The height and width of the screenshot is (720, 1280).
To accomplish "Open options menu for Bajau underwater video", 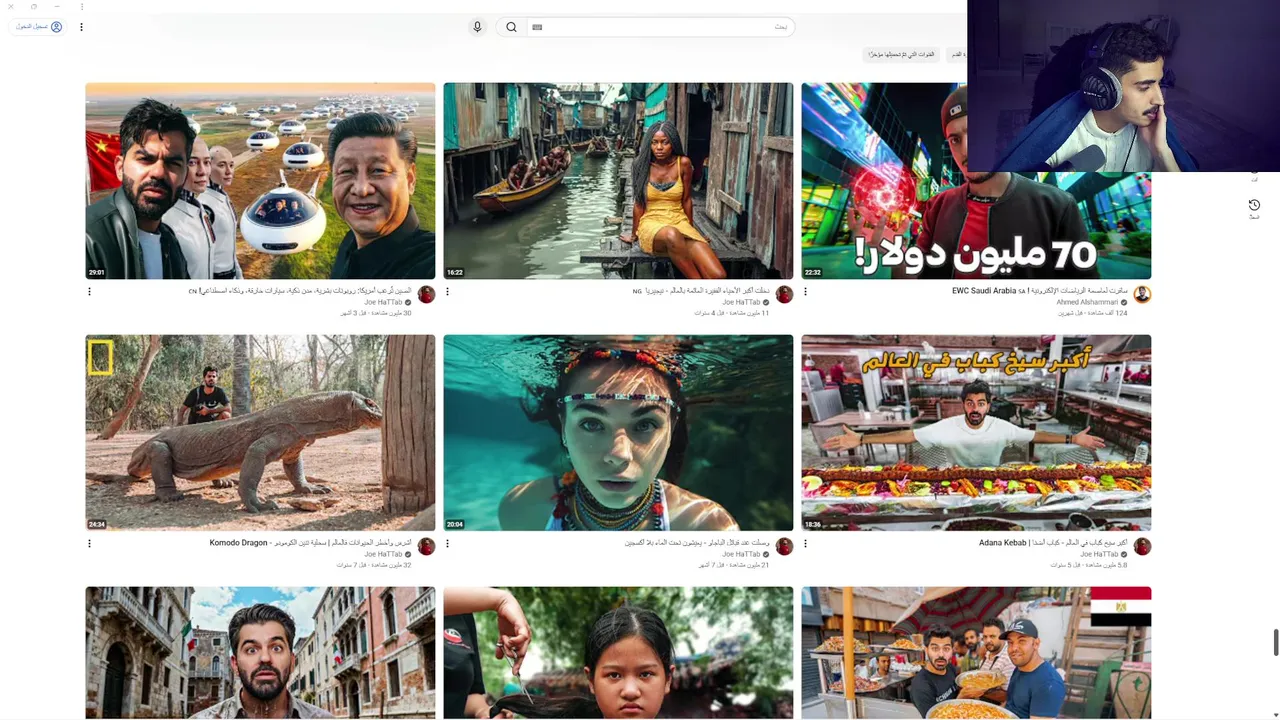I will click(x=447, y=544).
